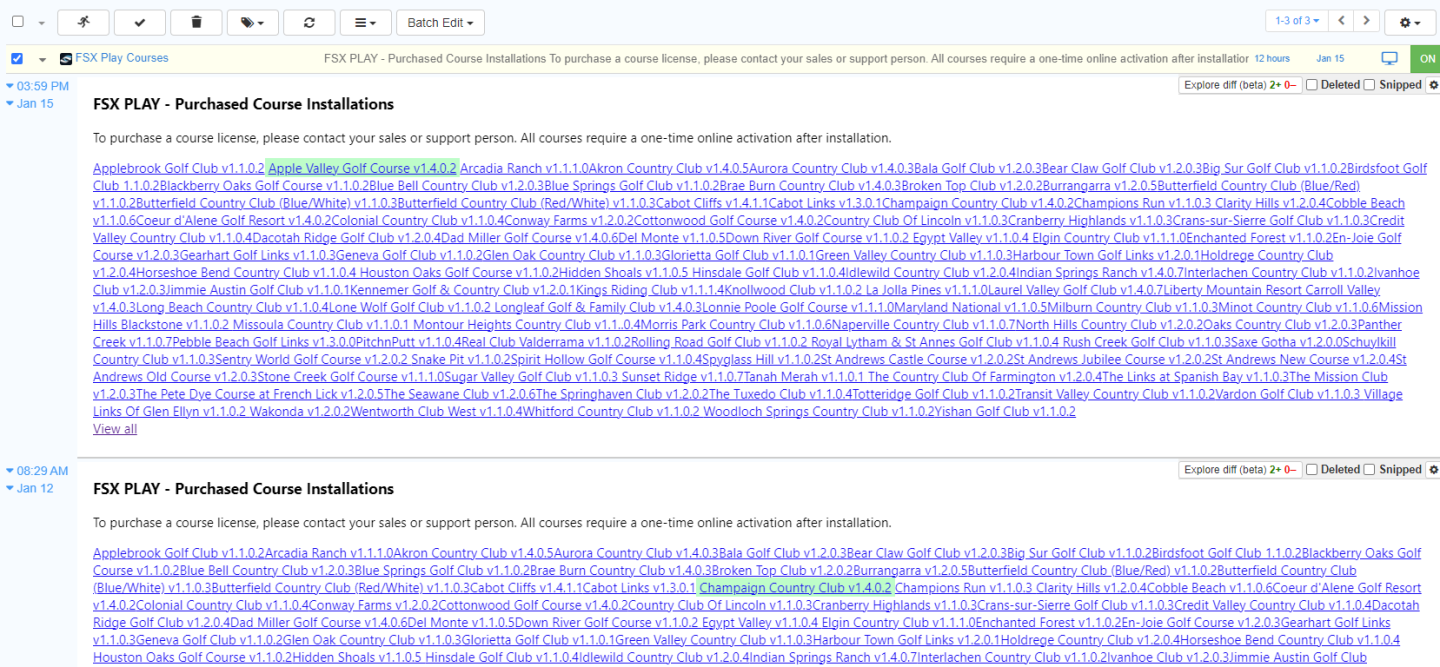
Task: Collapse the 08:29 AM change entry
Action: 37,471
